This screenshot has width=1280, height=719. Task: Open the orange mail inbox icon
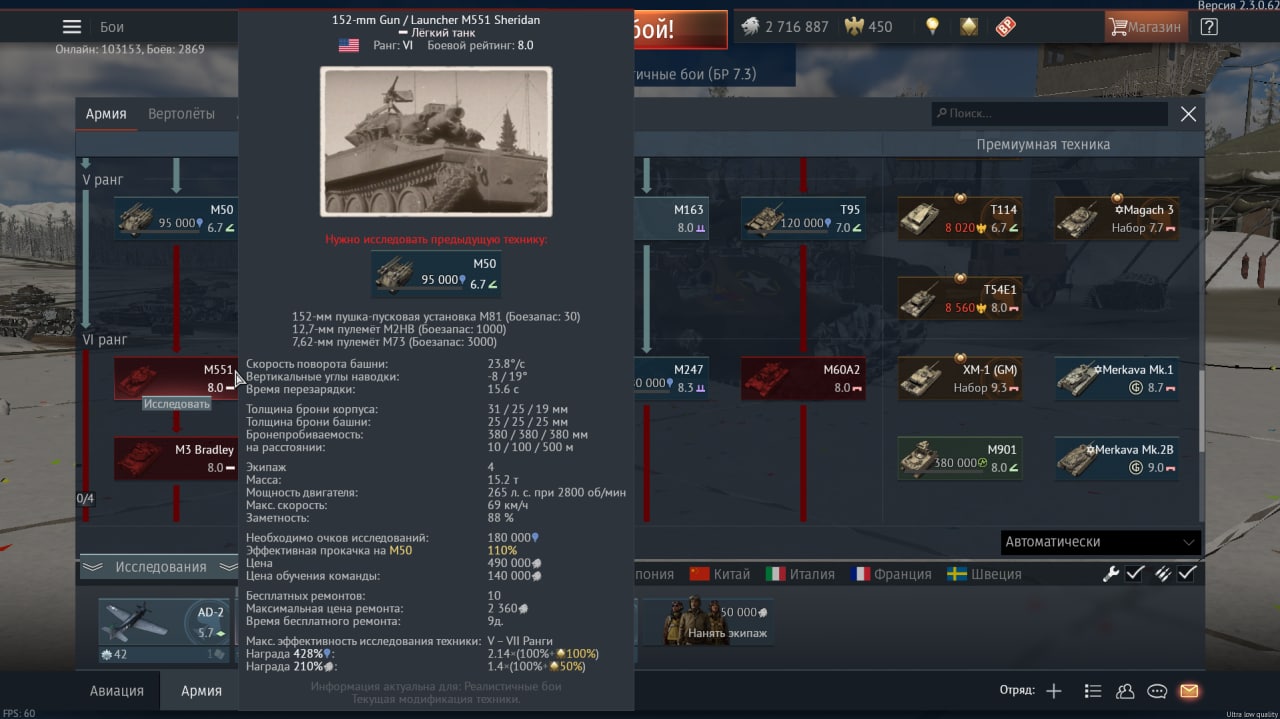tap(1189, 691)
